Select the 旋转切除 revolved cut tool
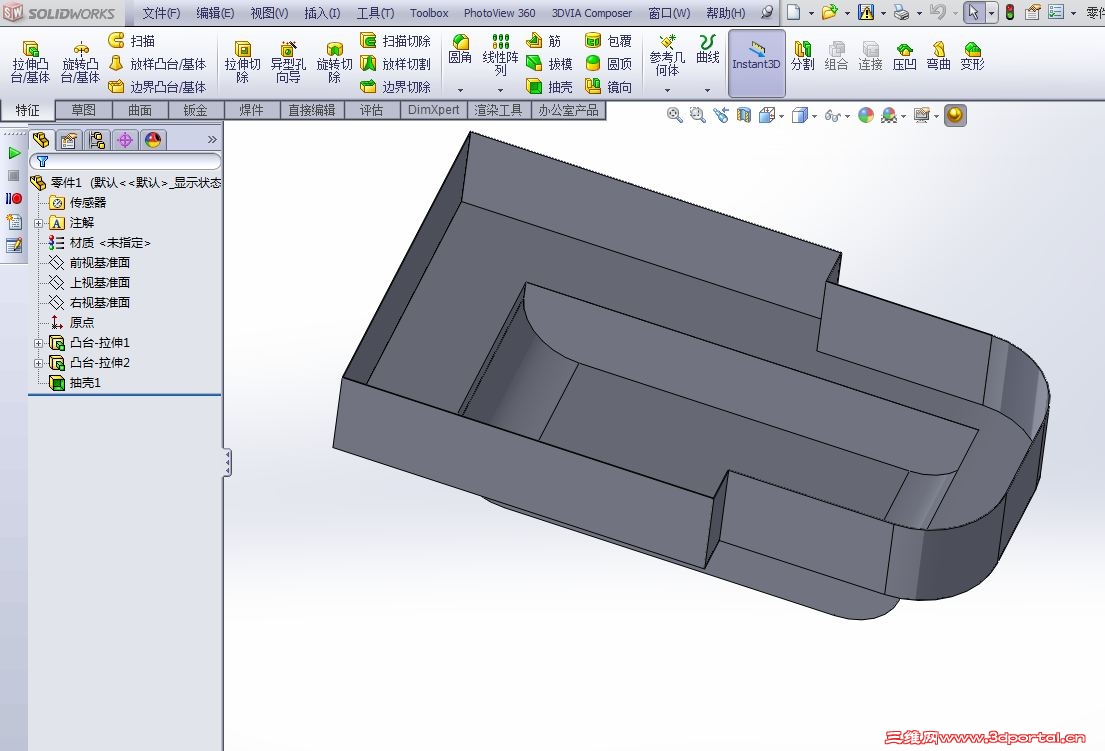1105x751 pixels. 334,62
